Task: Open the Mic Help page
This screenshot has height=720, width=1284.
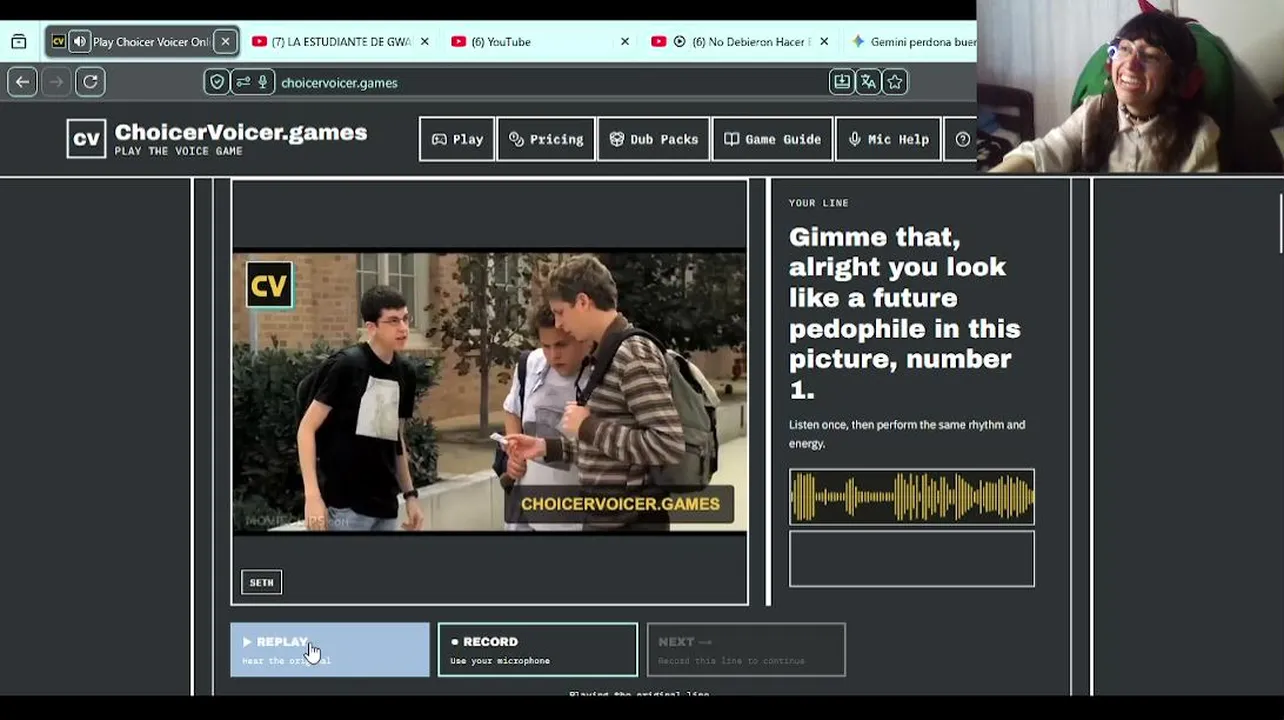Action: pos(888,139)
